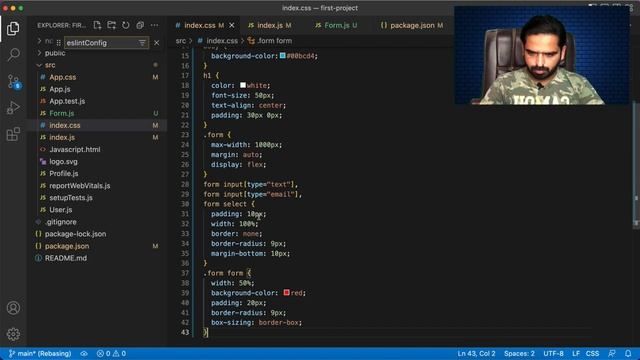Open User.js file

coord(60,210)
